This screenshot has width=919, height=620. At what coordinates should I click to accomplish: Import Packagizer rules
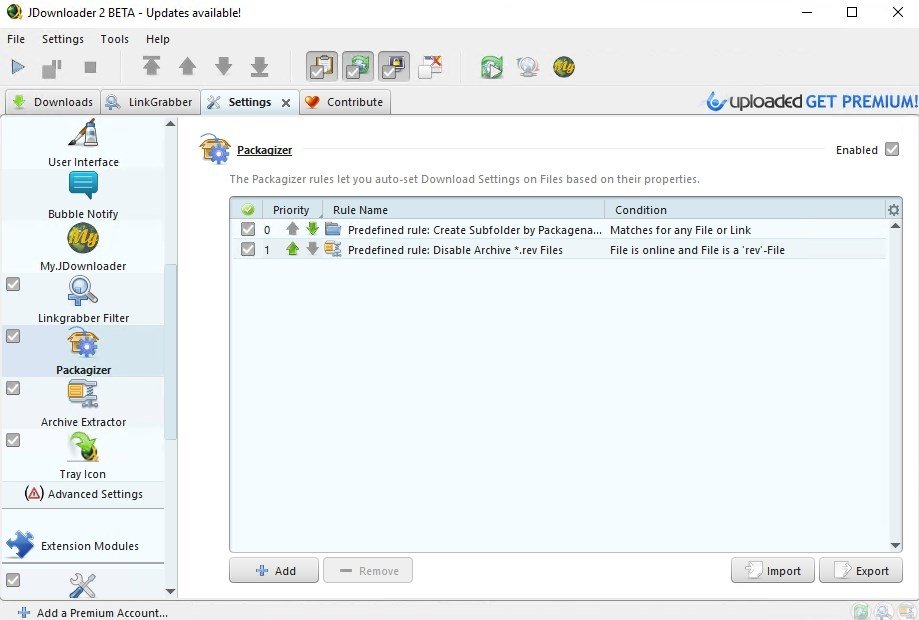(772, 570)
